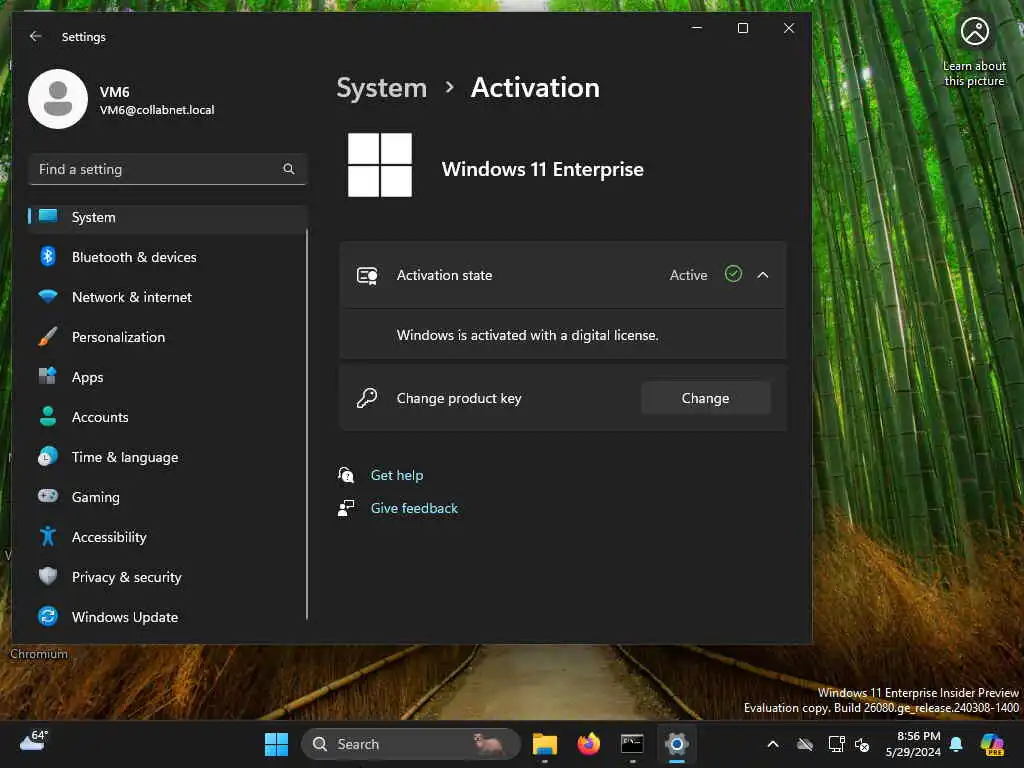Click the Windows 11 Enterprise edition text
This screenshot has width=1024, height=768.
click(x=543, y=169)
